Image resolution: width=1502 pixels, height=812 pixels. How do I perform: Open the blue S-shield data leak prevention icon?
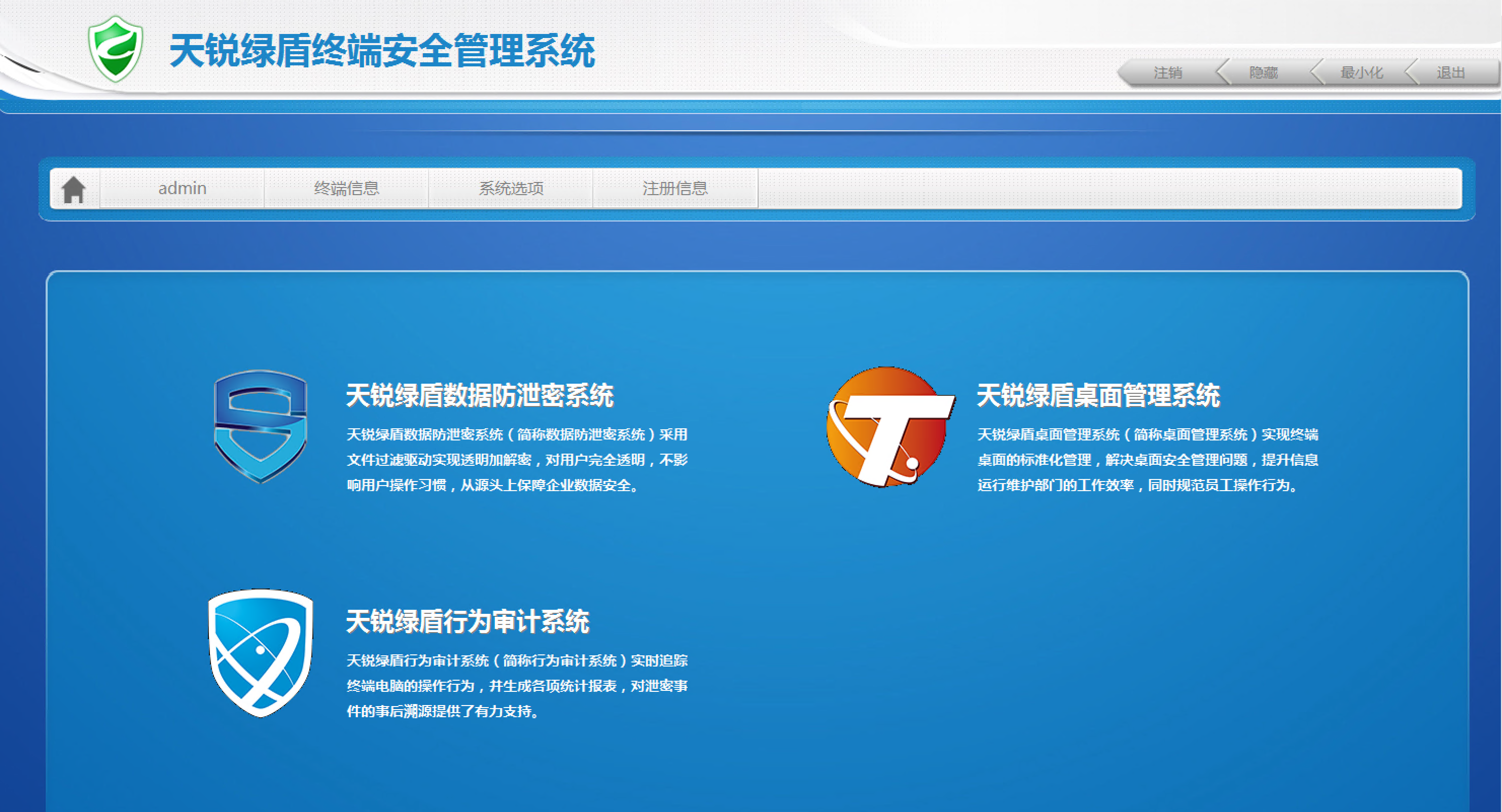point(261,426)
